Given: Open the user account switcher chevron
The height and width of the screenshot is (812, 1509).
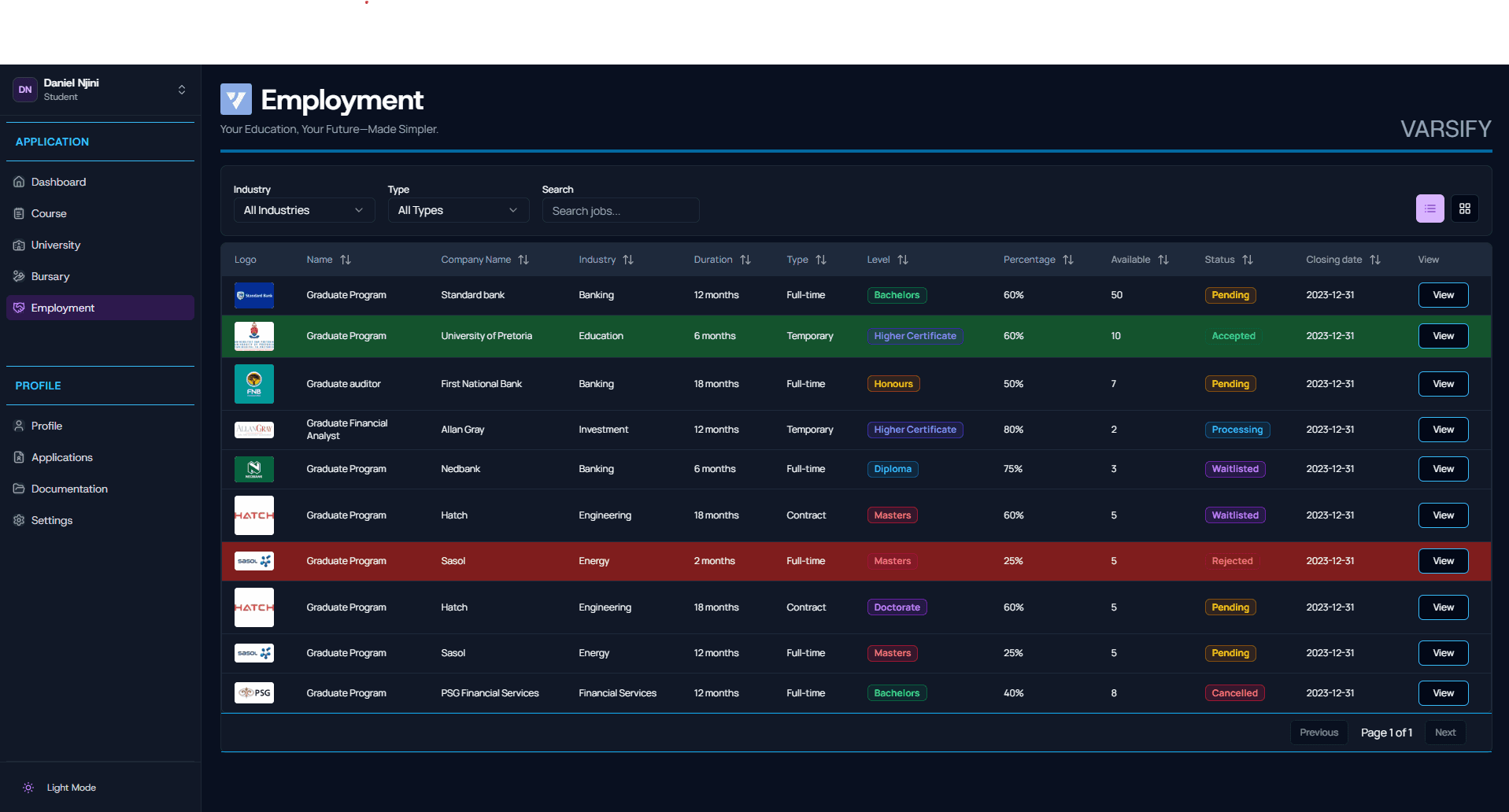Looking at the screenshot, I should 181,90.
